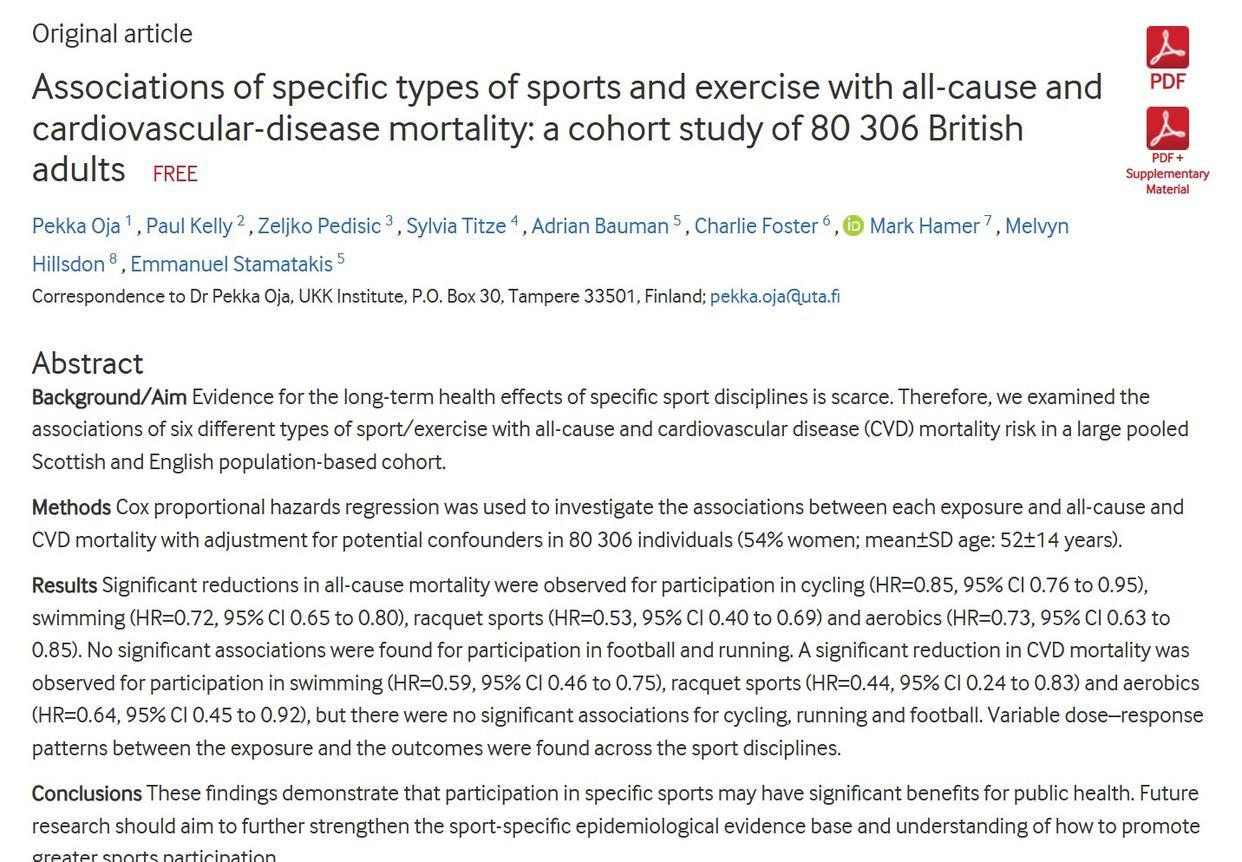View author Sylvia Titze profile
Viewport: 1242px width, 862px height.
click(x=456, y=227)
